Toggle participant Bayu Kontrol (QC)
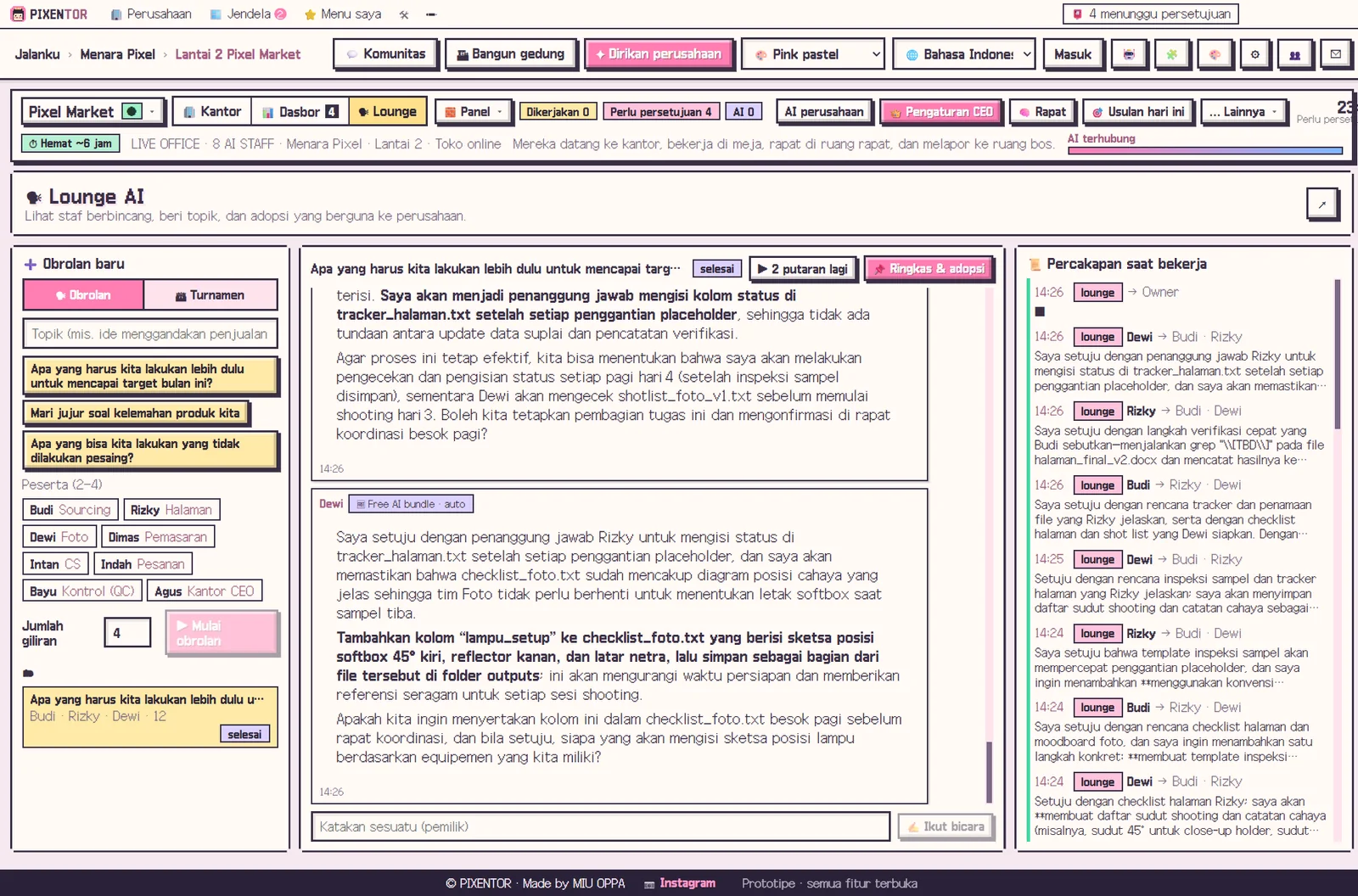Screen dimensions: 1358x896 coord(81,591)
